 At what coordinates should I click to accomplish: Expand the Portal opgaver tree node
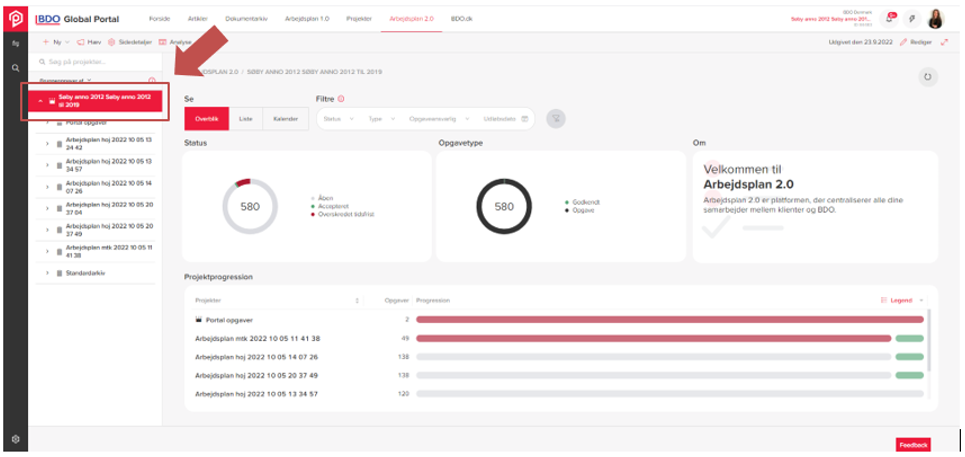[x=47, y=122]
